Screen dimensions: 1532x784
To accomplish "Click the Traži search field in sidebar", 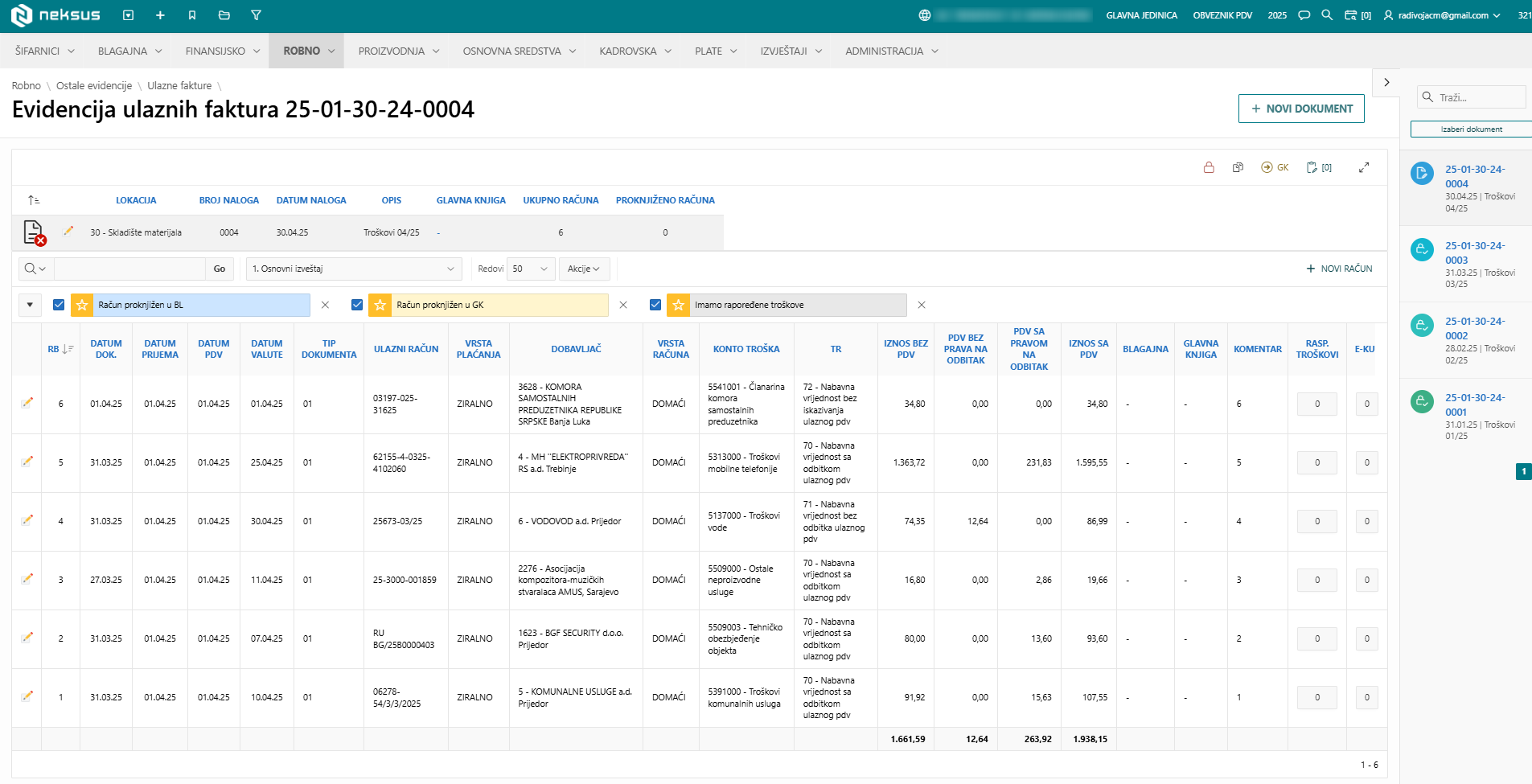I will point(1471,97).
